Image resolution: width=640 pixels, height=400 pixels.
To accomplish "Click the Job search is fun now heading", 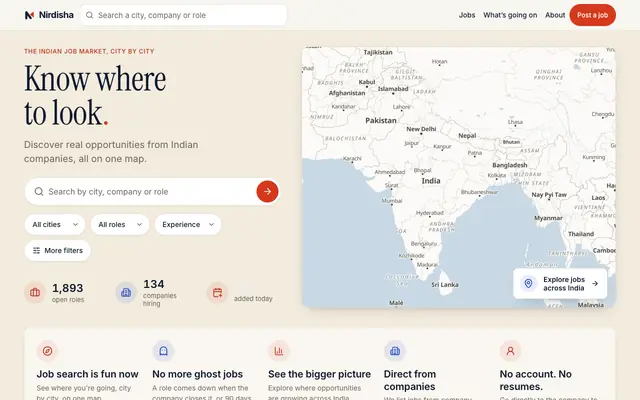I will [87, 374].
